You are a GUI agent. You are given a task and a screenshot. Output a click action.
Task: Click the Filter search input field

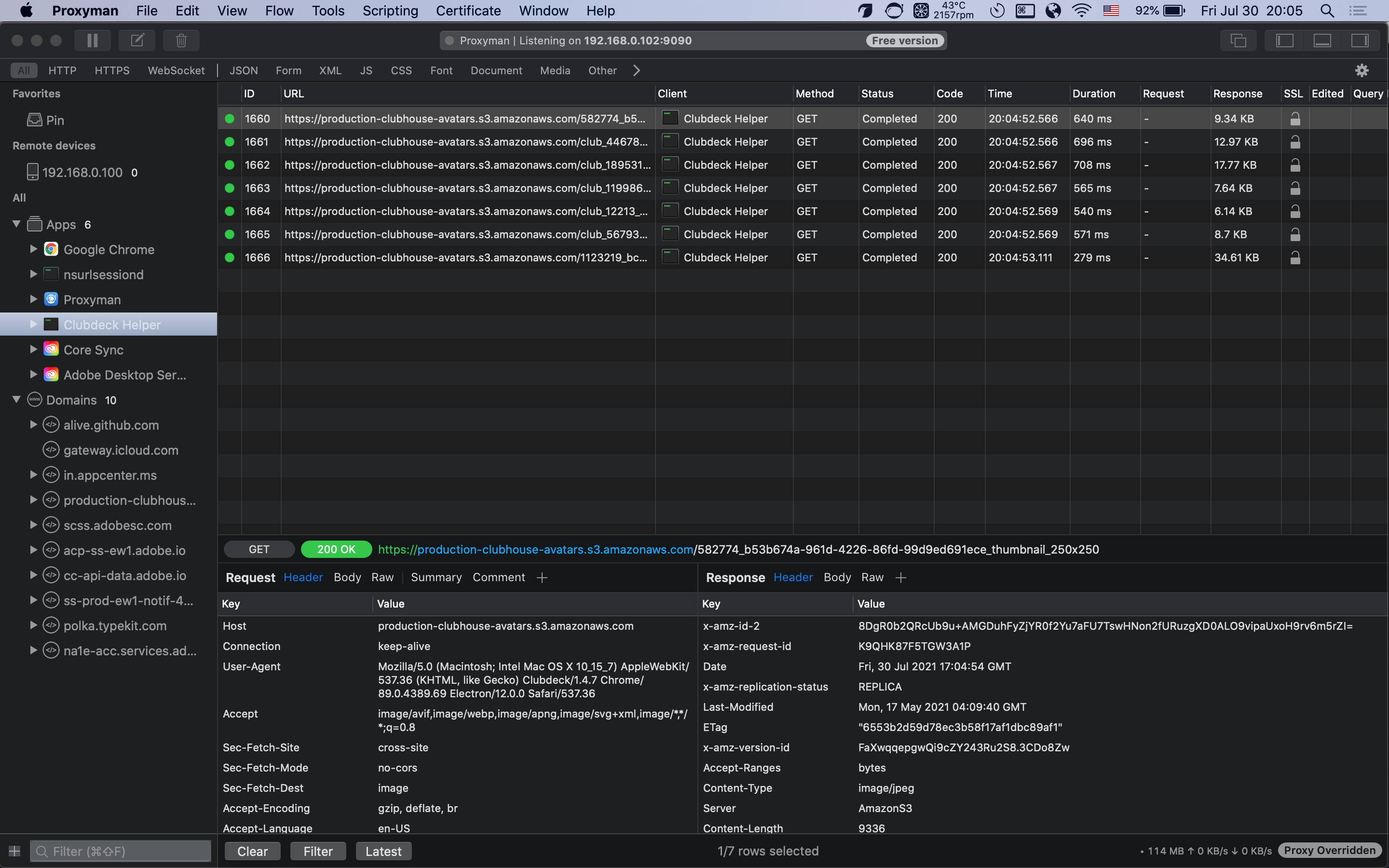122,851
